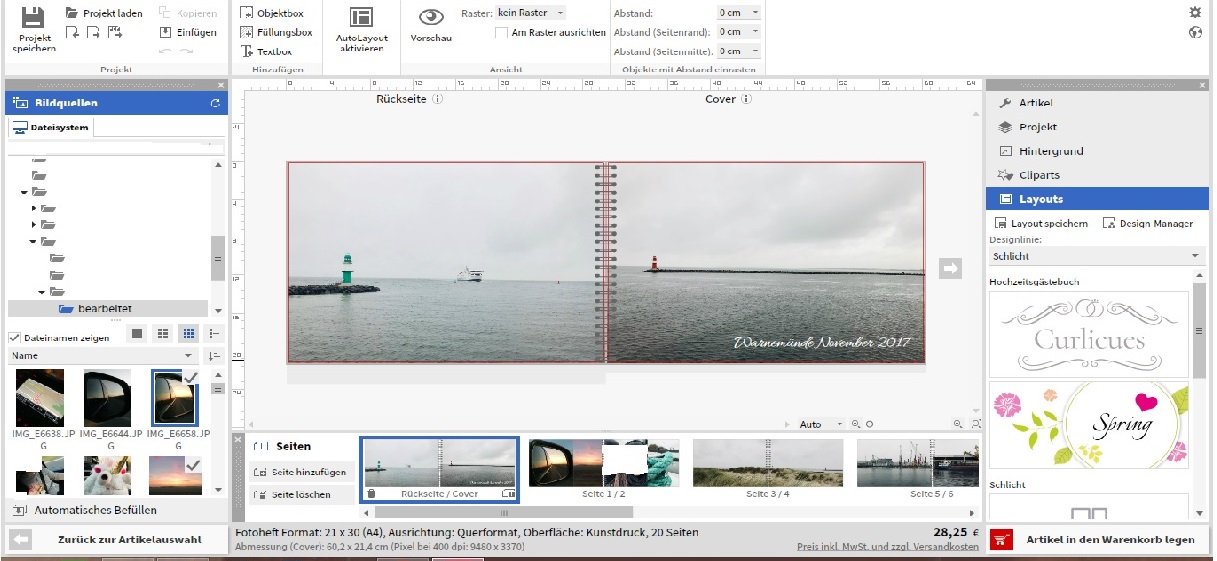The image size is (1217, 561).
Task: Toggle sort direction icon beside Name
Action: [x=214, y=355]
